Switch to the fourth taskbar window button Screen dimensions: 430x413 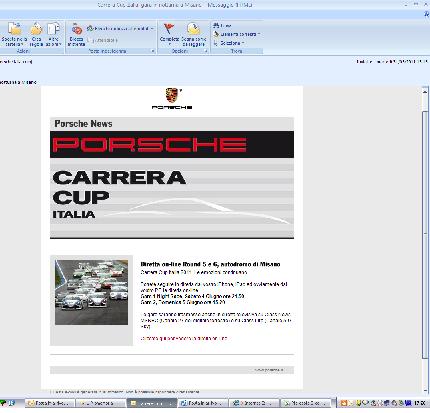click(x=203, y=403)
